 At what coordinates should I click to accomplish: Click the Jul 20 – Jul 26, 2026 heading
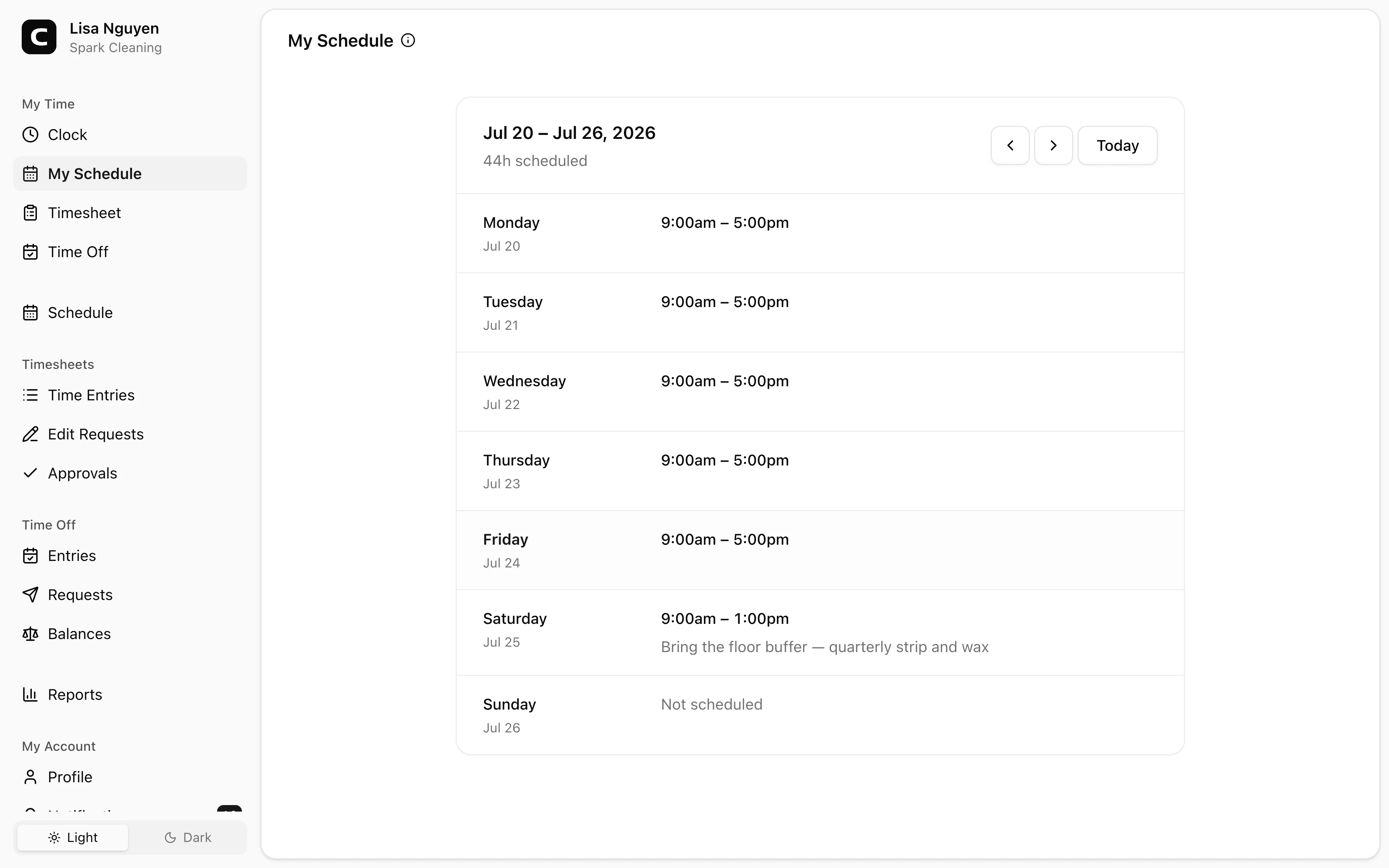(x=569, y=133)
